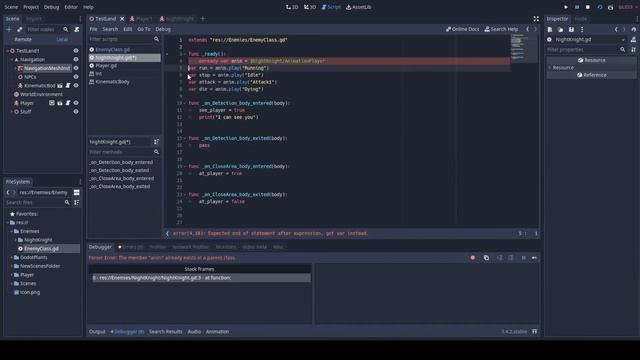Toggle visibility of Stuff node
Viewport: 640px width, 360px height.
[76, 111]
